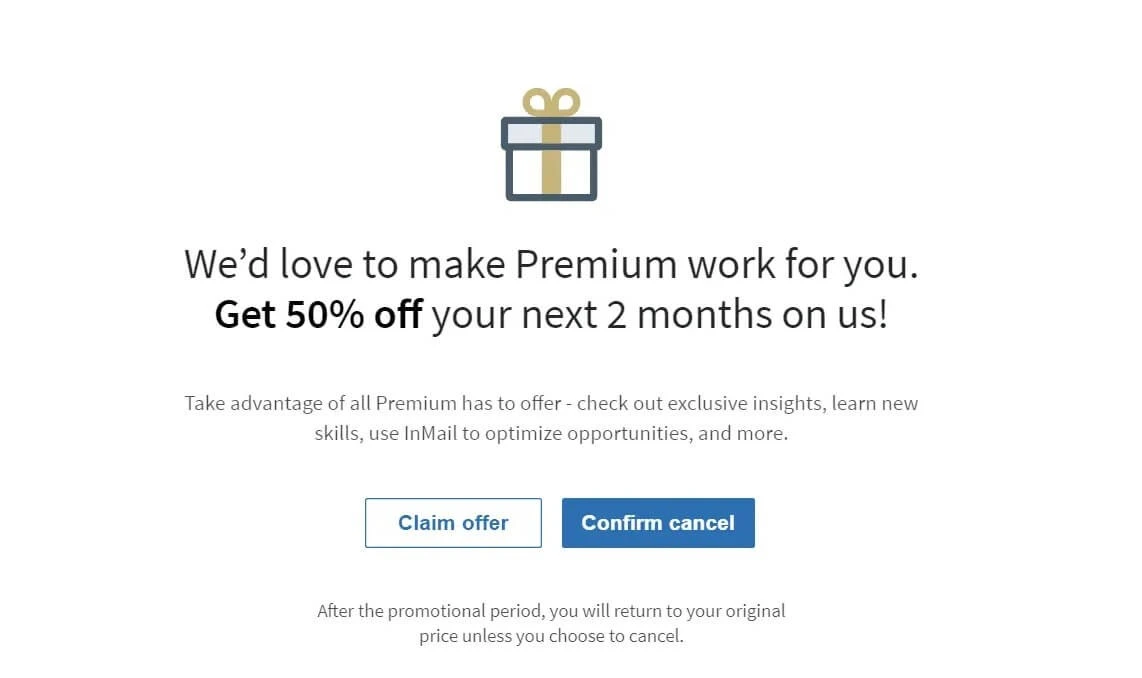Click the next 2 months headline line
Screen dimensions: 1142x678
coord(551,313)
